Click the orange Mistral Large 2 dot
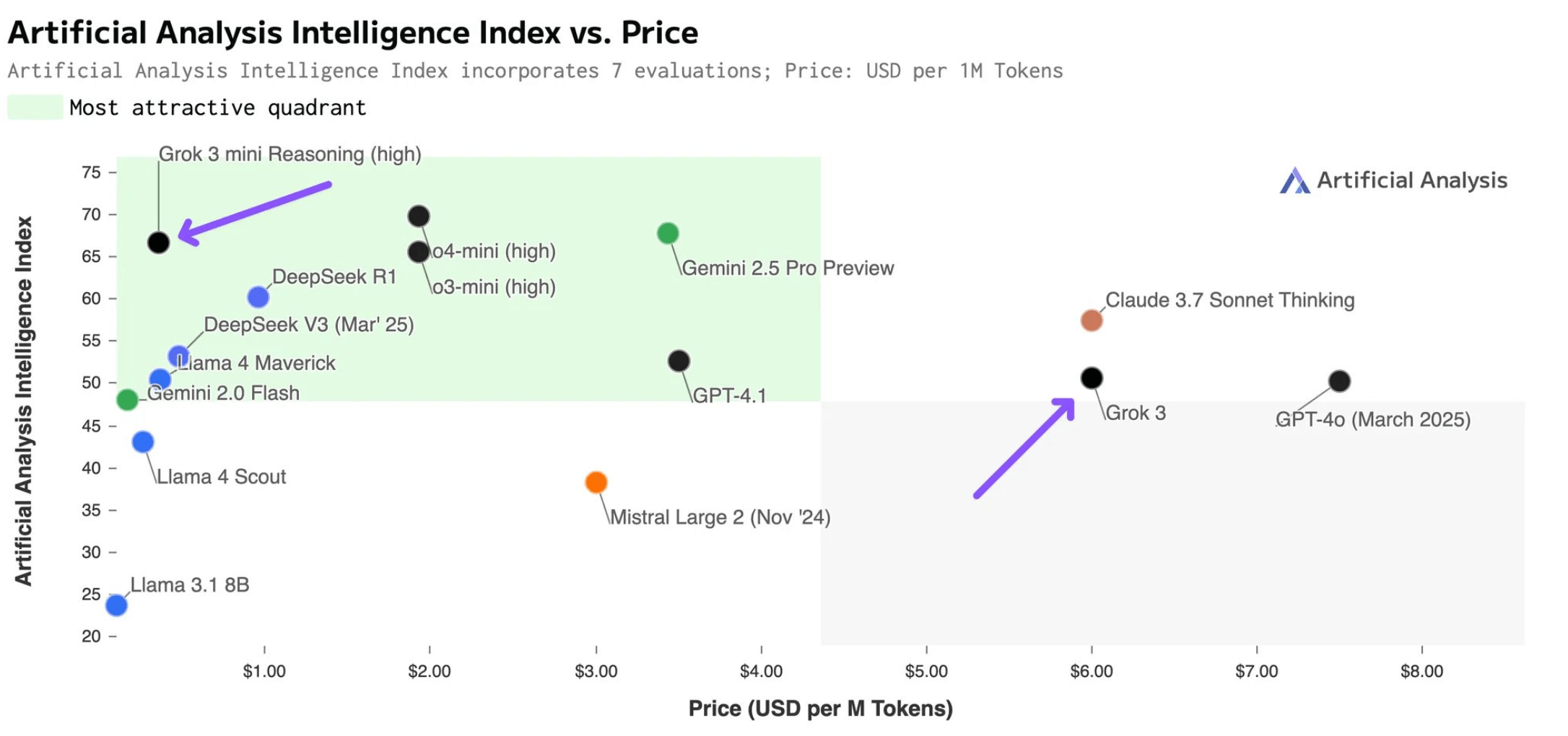1568x736 pixels. pos(596,482)
